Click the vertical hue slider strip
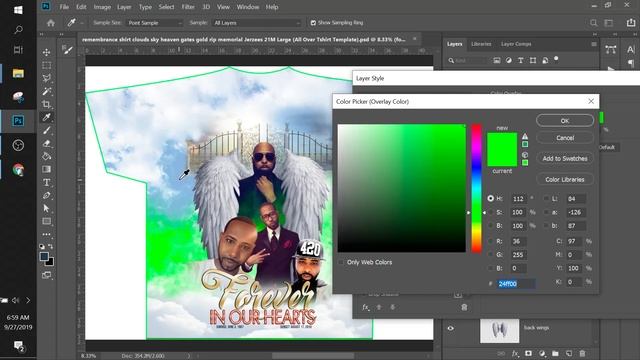Image resolution: width=640 pixels, height=360 pixels. [x=476, y=188]
